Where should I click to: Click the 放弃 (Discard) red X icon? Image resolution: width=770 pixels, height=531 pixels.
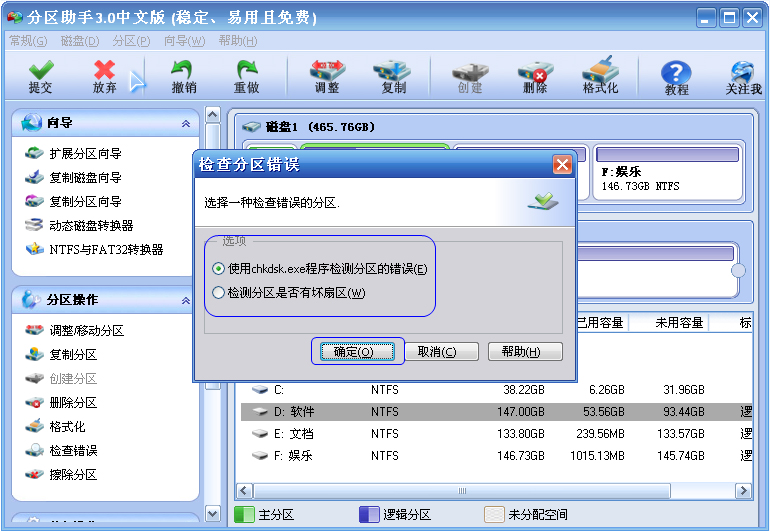[x=105, y=77]
